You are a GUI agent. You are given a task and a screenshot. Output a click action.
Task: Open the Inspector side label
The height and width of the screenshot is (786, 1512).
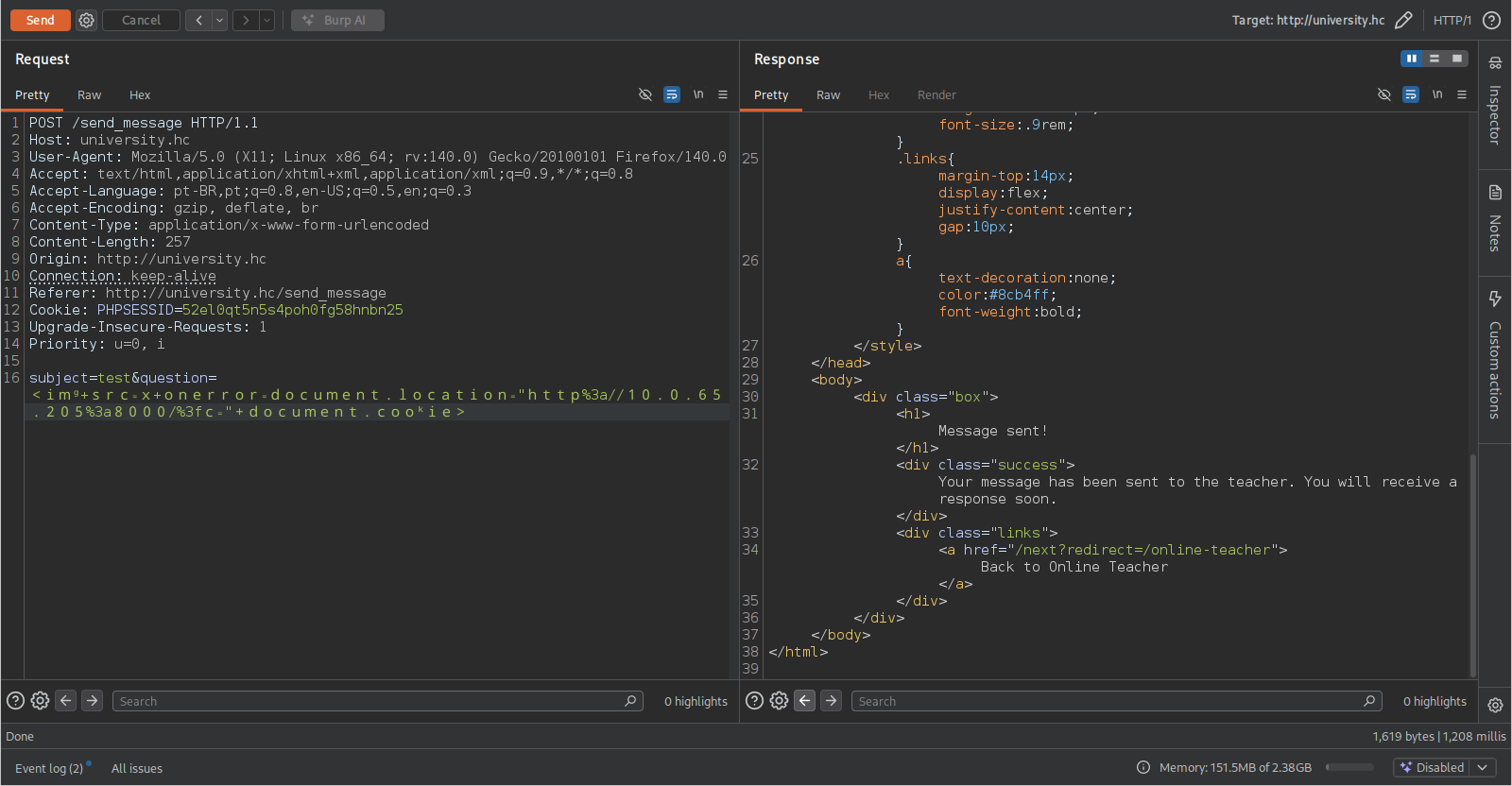[1495, 115]
